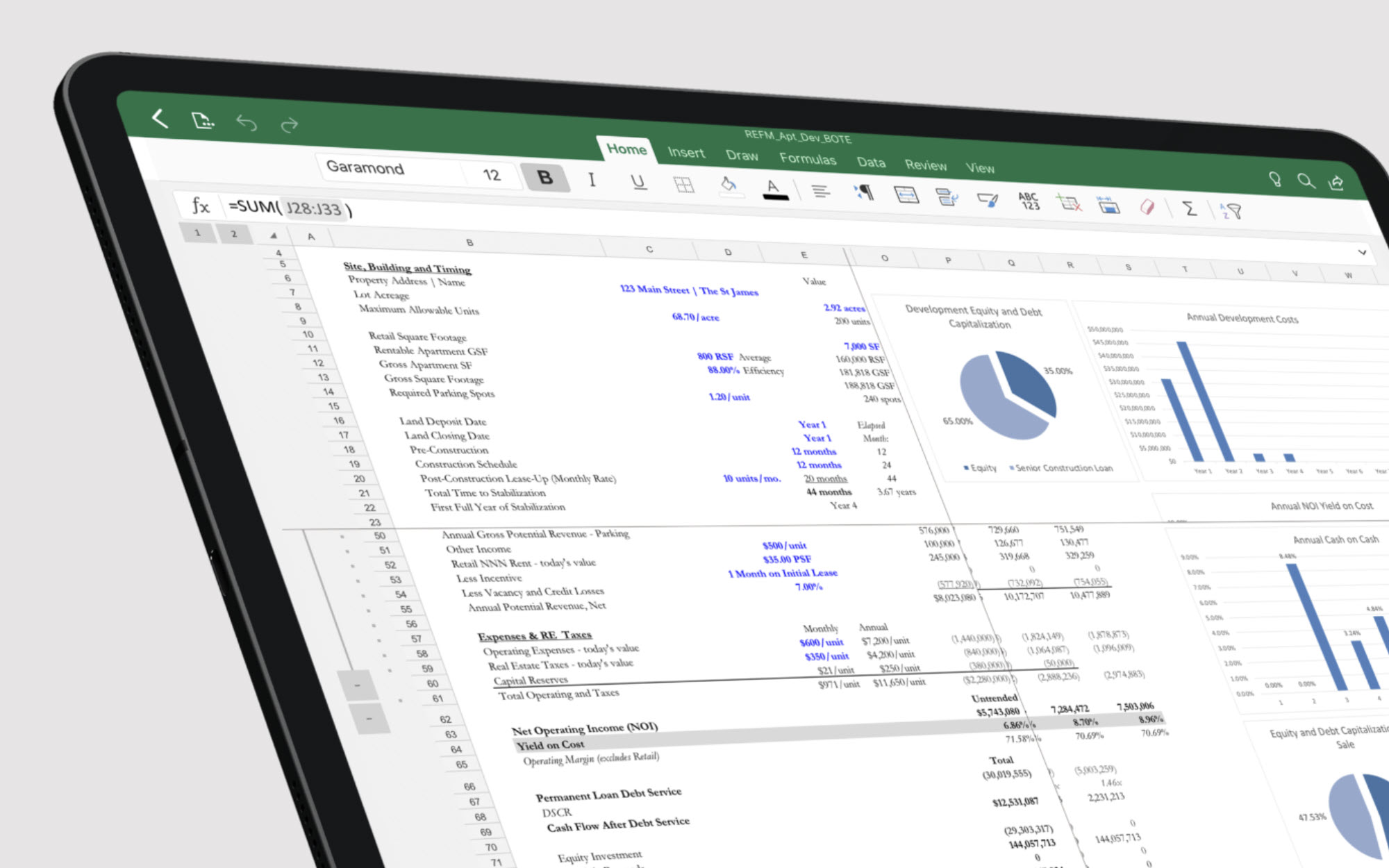Pick the fill color bucket swatch
Screen dimensions: 1389x868
(729, 186)
